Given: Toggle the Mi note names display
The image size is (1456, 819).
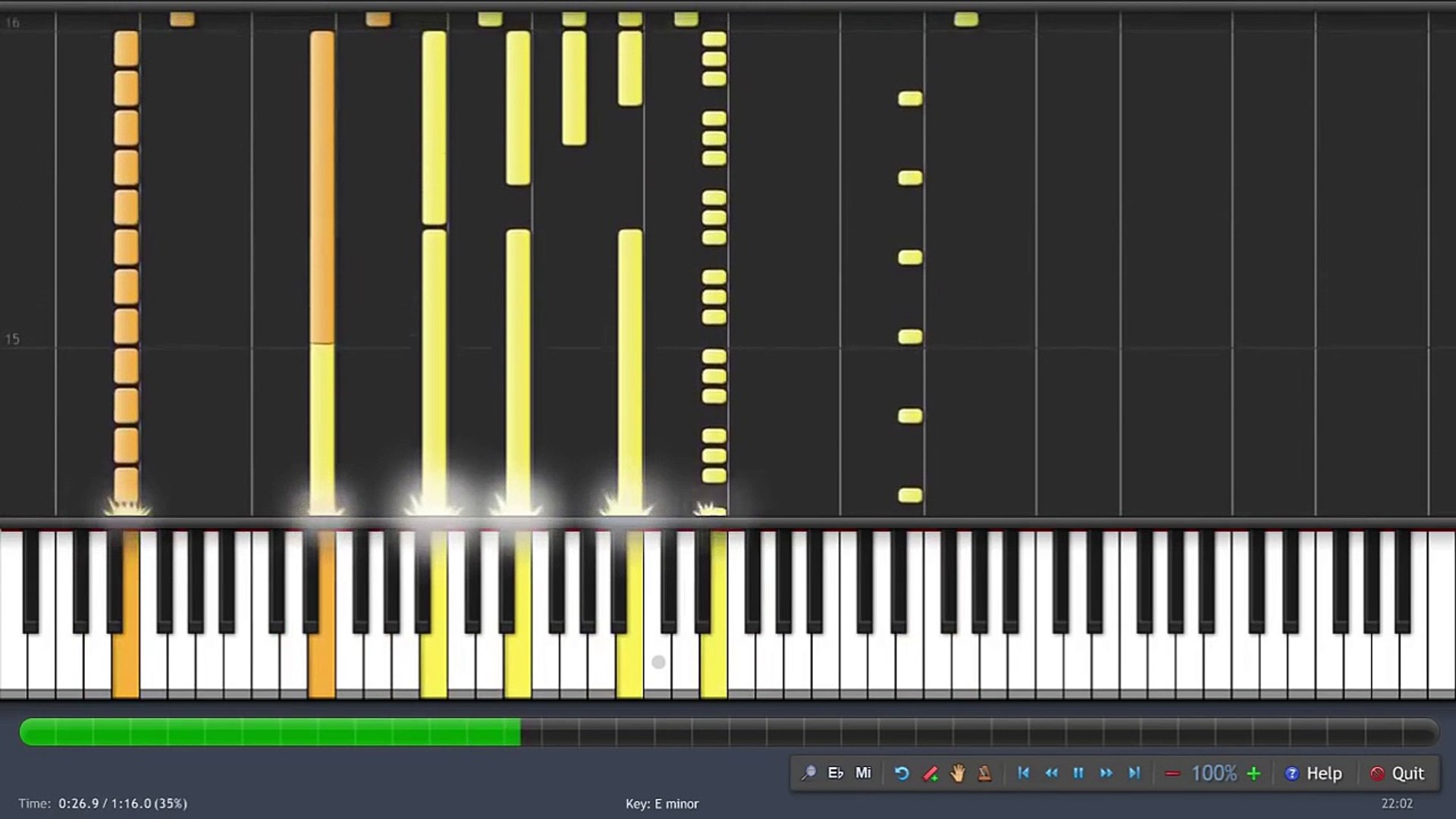Looking at the screenshot, I should coord(863,773).
